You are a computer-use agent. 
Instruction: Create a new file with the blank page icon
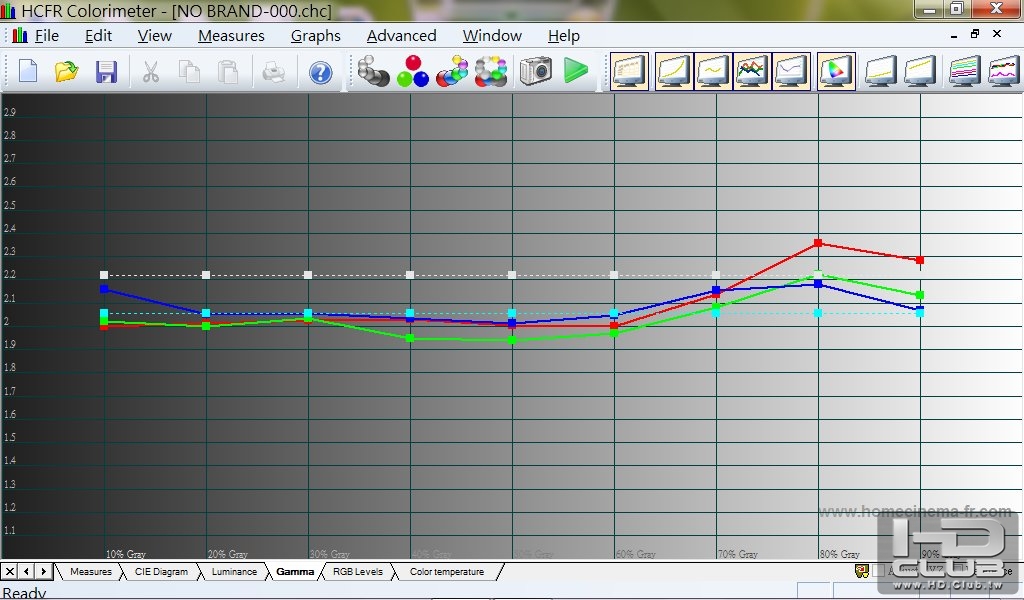point(28,71)
